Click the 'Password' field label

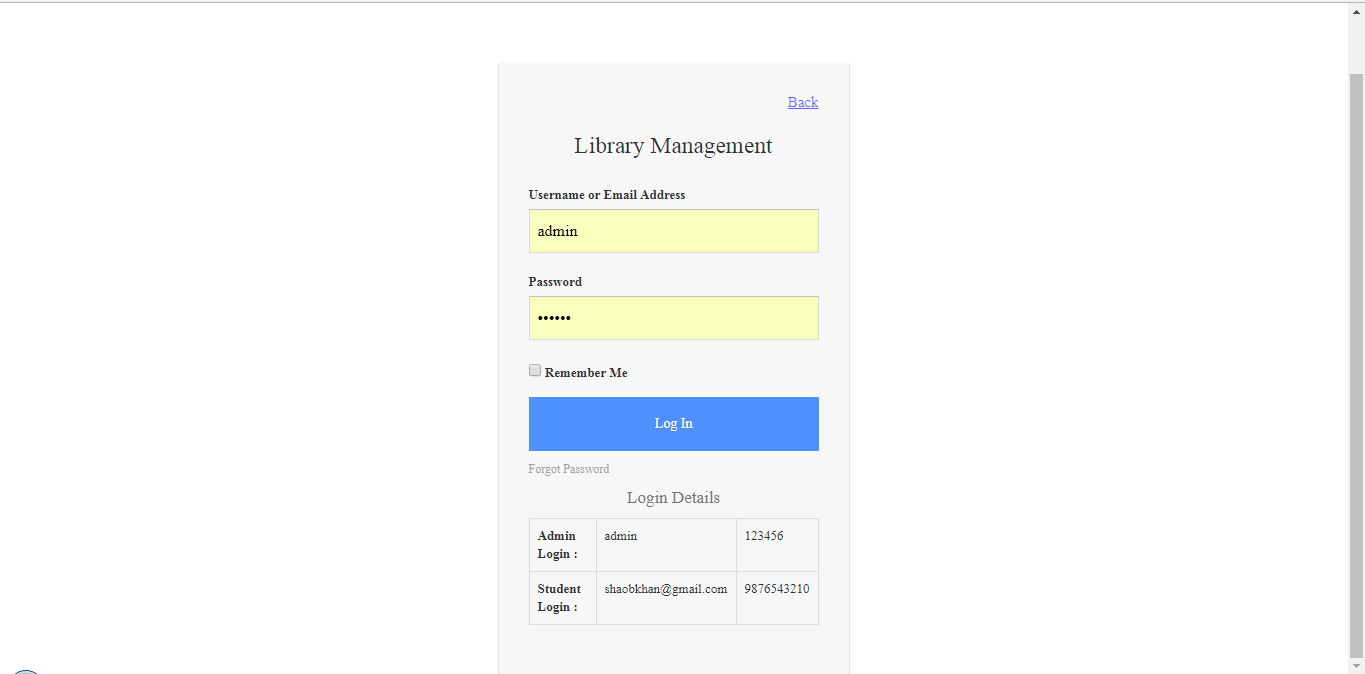[555, 282]
